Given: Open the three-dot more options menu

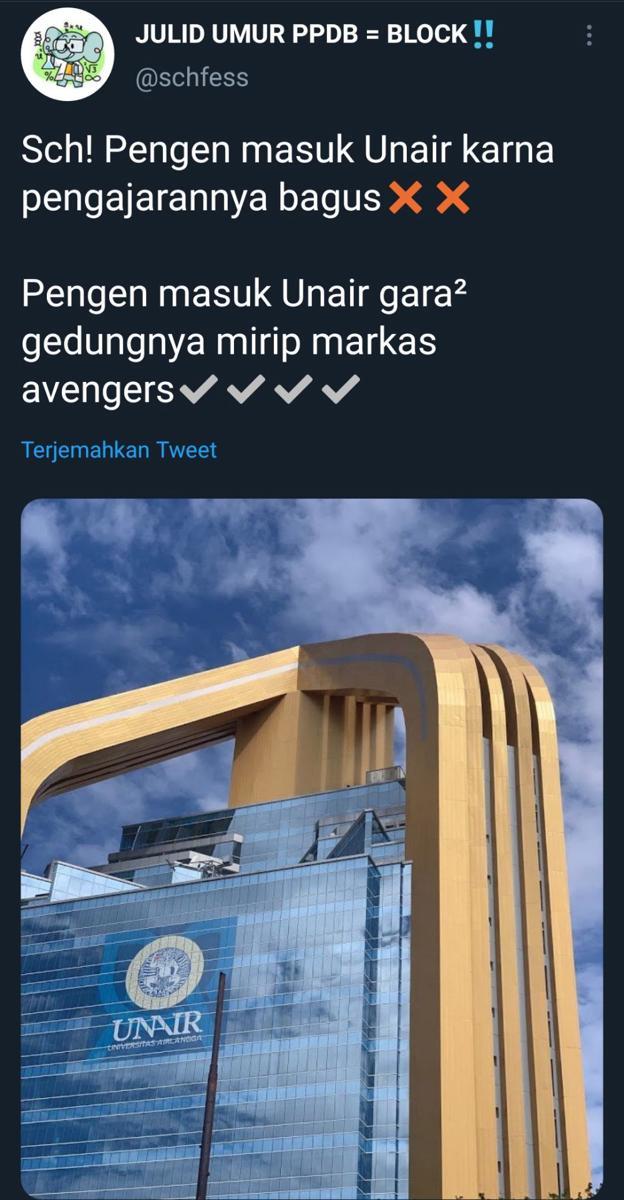Looking at the screenshot, I should 589,36.
